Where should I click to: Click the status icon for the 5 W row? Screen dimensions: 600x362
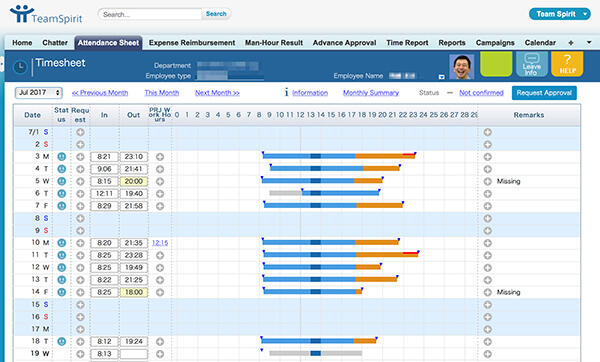pyautogui.click(x=62, y=181)
